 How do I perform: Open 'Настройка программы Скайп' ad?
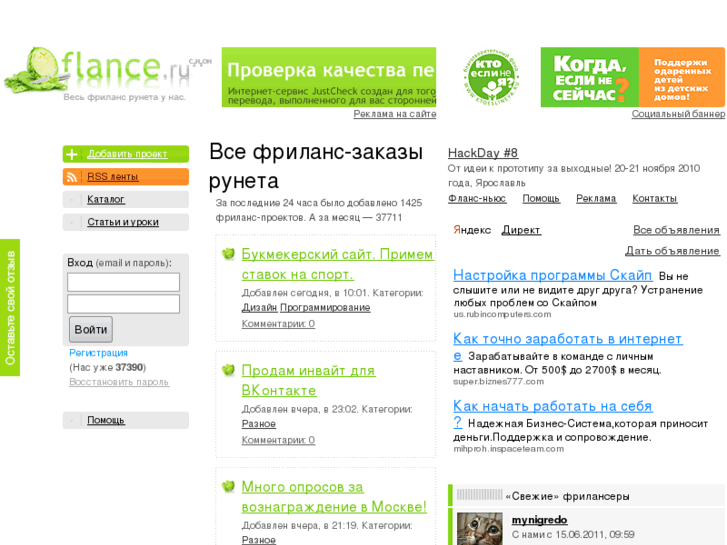pos(553,275)
